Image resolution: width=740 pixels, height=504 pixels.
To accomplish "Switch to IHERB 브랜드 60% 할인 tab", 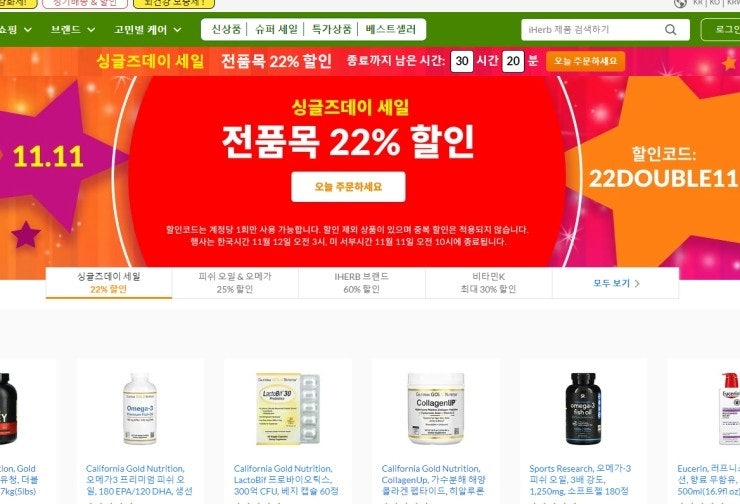I will 362,283.
